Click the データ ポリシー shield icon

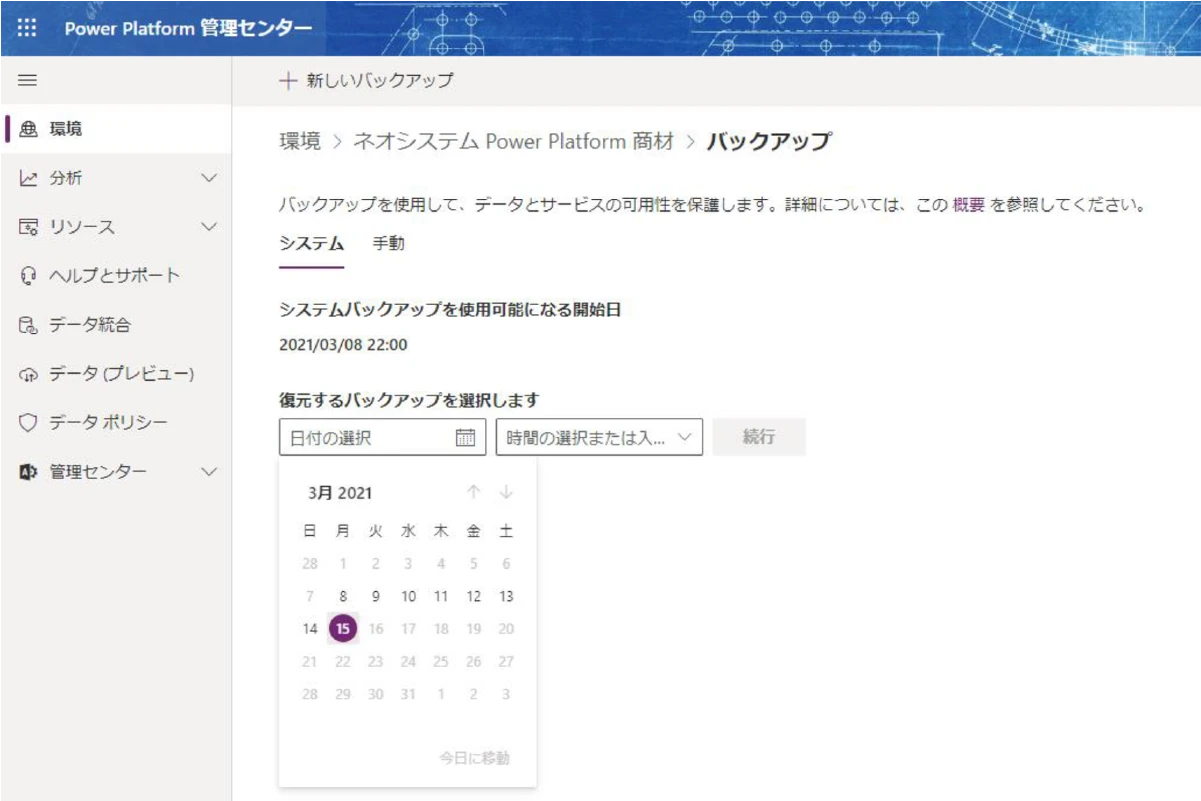click(x=28, y=423)
